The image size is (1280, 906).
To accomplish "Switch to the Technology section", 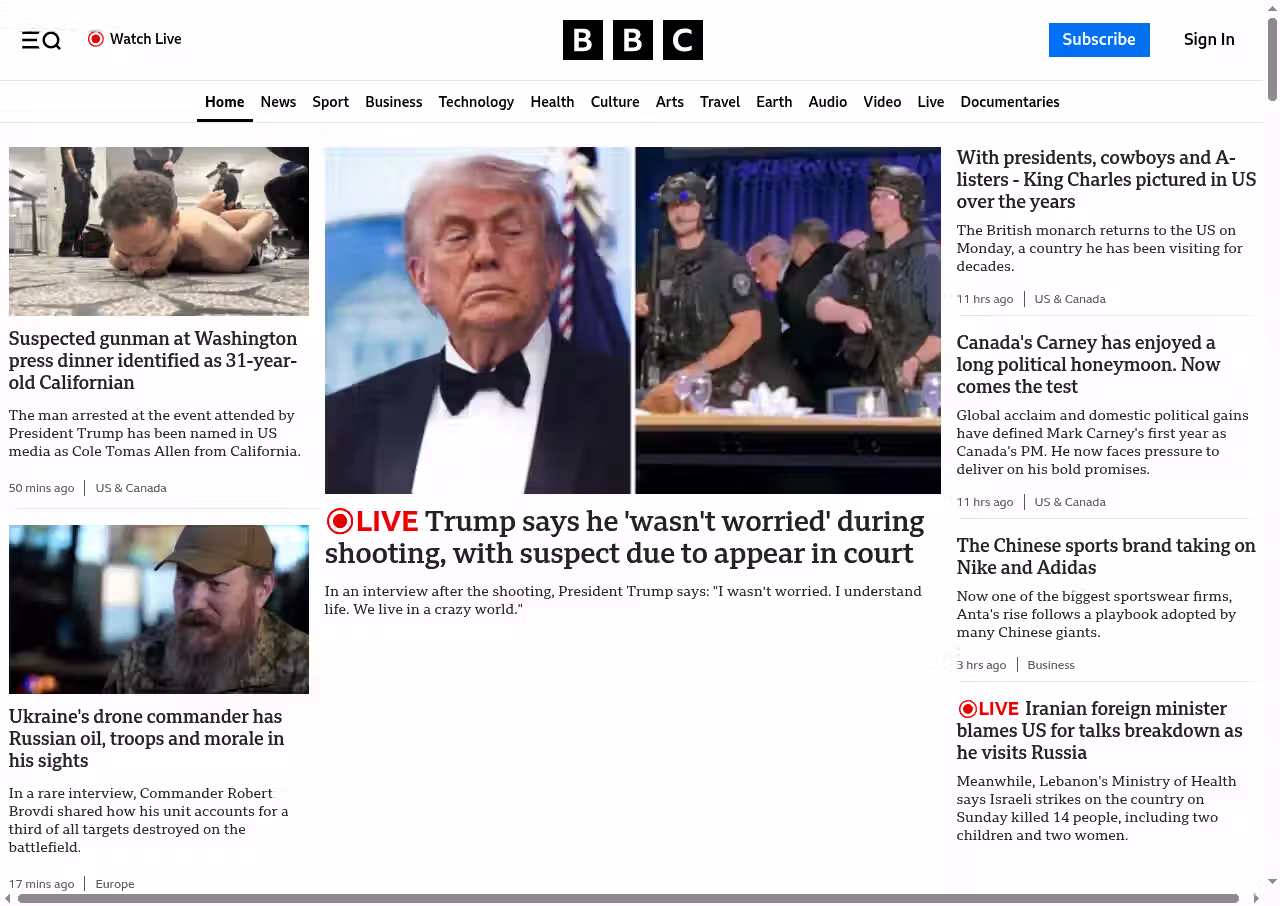I will click(476, 102).
